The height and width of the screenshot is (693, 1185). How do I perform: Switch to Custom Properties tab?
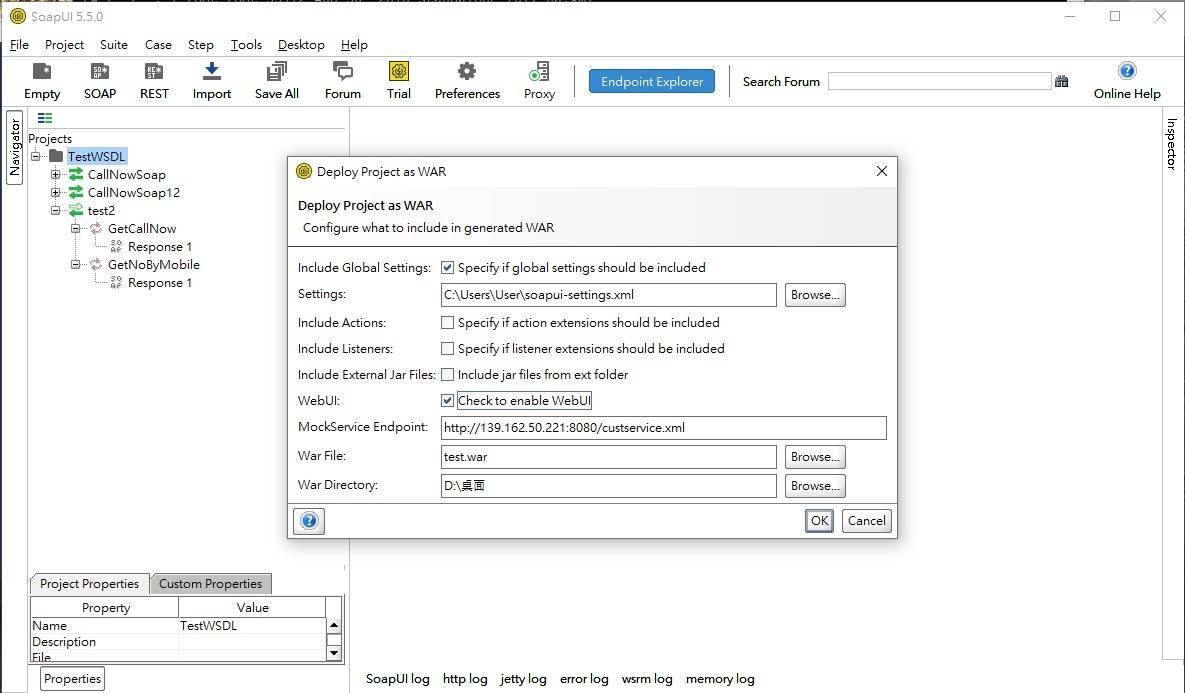210,583
